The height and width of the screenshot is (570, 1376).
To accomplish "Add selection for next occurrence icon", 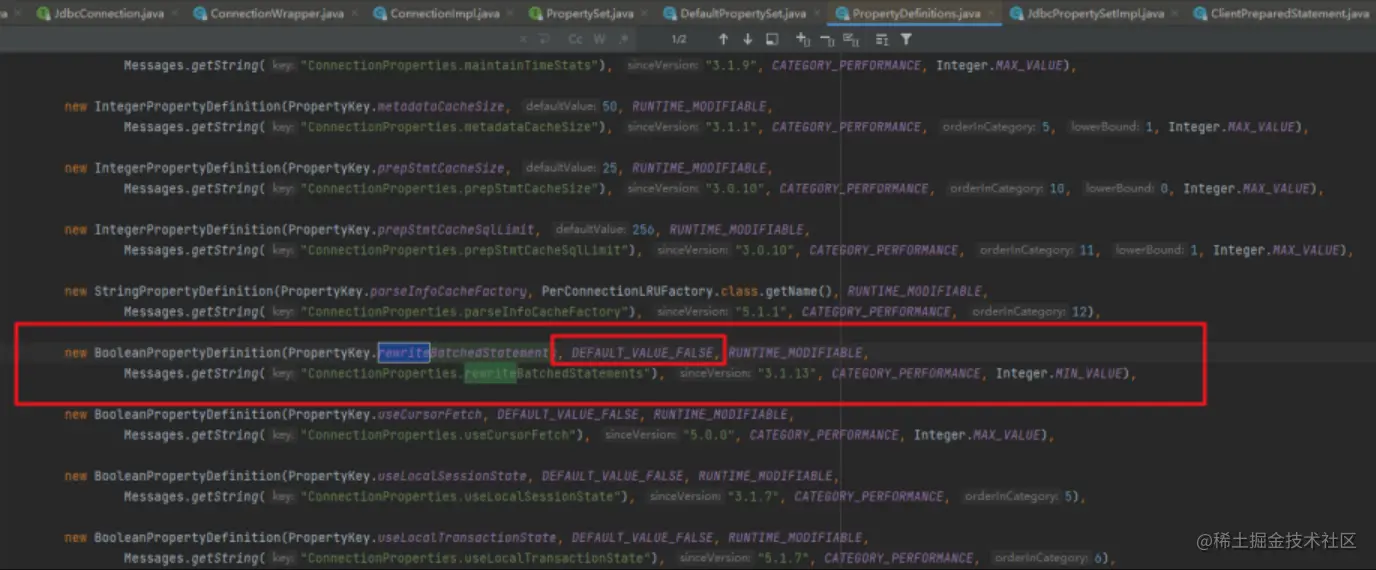I will point(802,39).
